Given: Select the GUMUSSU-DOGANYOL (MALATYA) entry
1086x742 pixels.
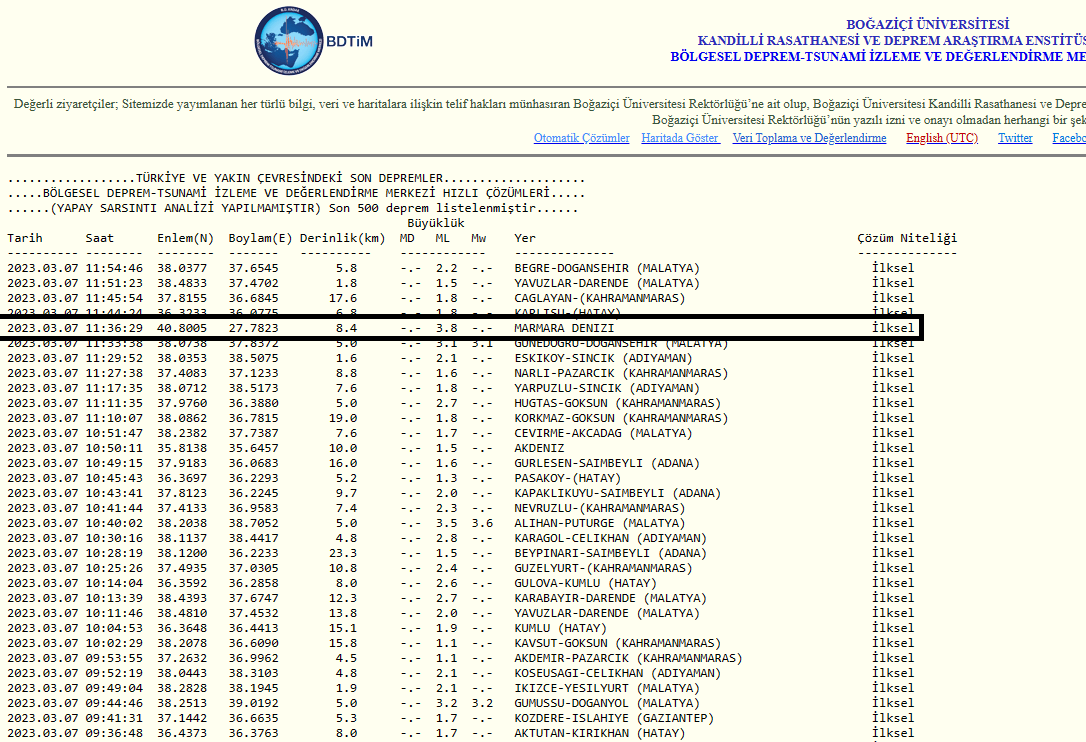Looking at the screenshot, I should [606, 703].
